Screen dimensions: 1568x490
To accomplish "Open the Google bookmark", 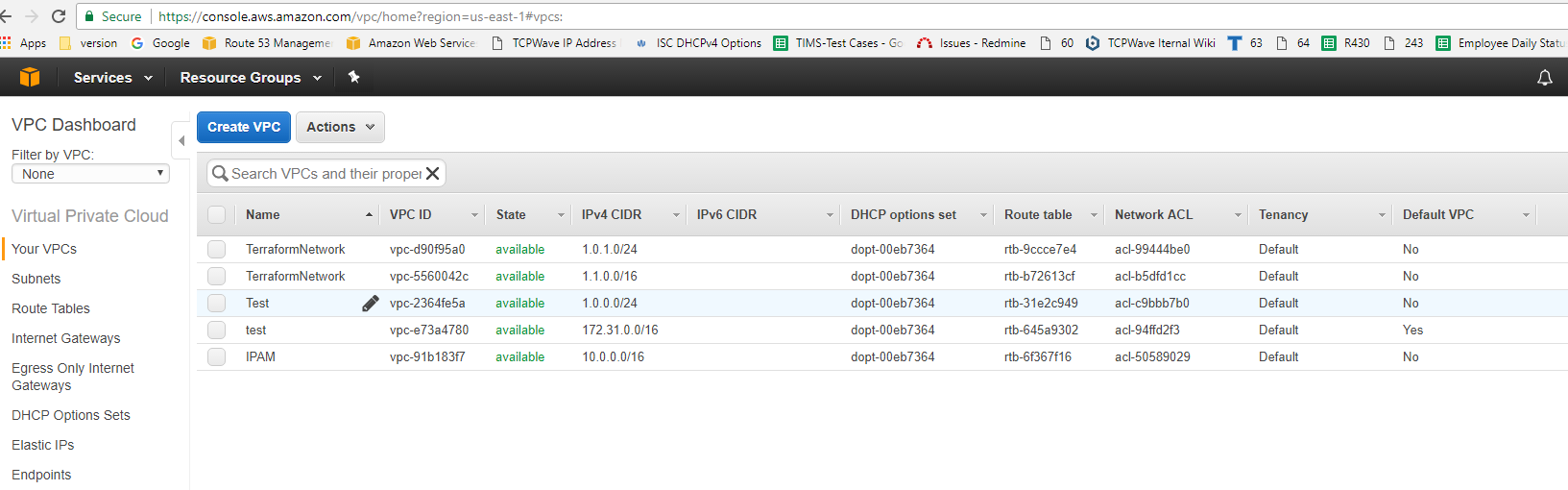I will 160,43.
